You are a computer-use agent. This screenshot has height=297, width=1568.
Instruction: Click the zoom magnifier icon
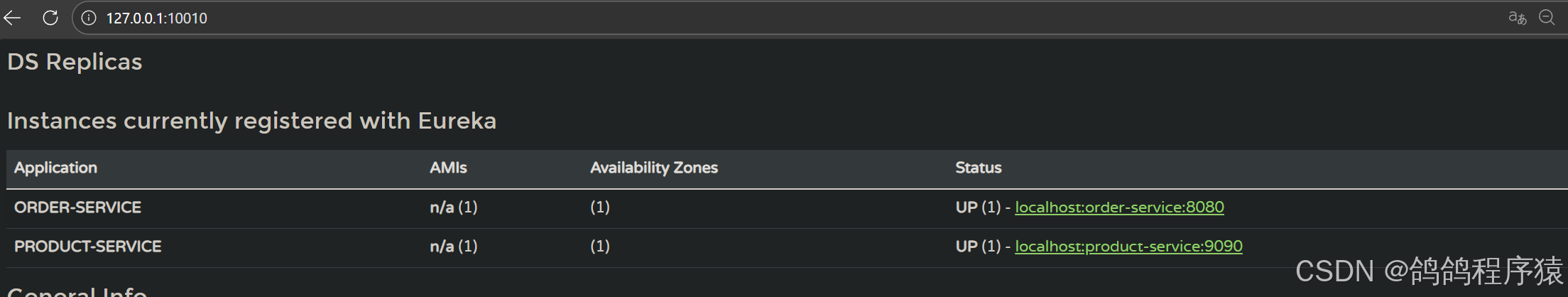tap(1547, 18)
